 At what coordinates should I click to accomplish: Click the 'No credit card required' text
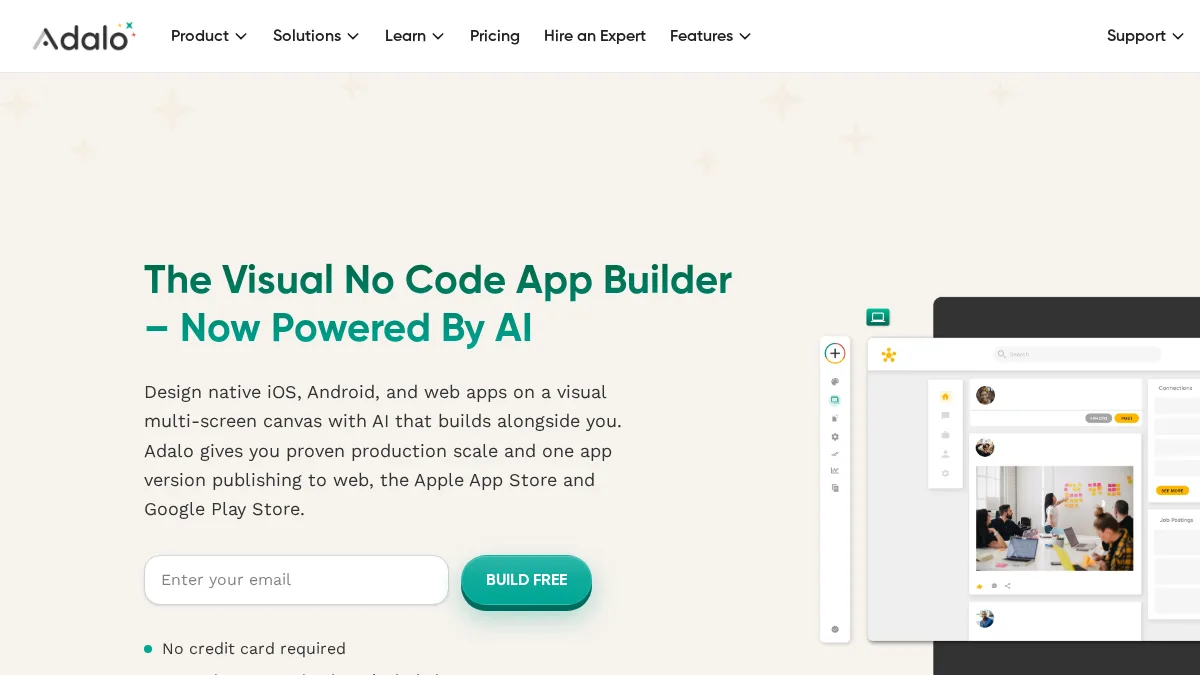(x=254, y=649)
